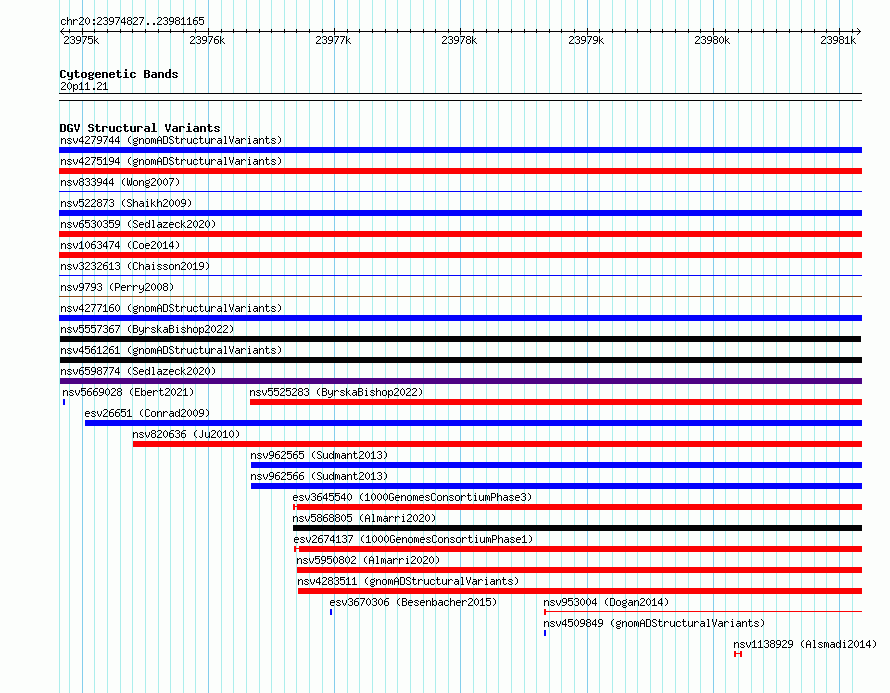The image size is (890, 693).
Task: Click the chr20:23974827..23981165 coordinate label
Action: 132,21
